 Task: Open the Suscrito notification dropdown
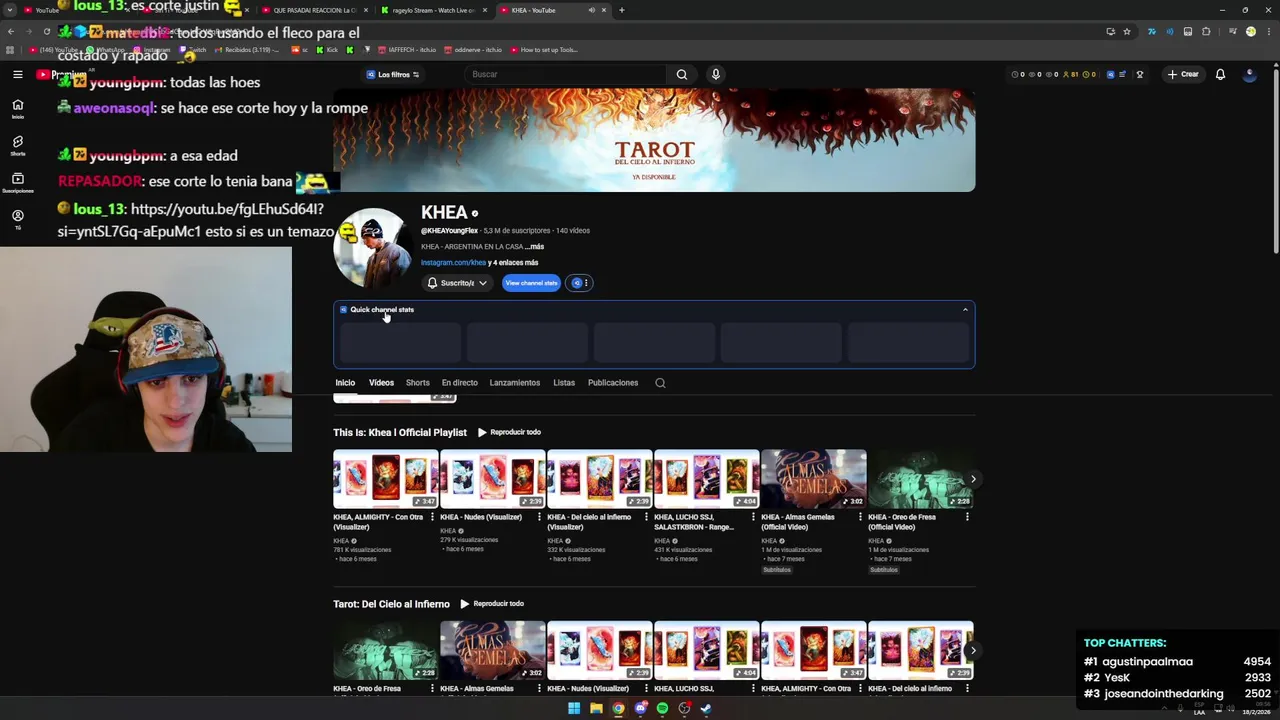coord(457,283)
